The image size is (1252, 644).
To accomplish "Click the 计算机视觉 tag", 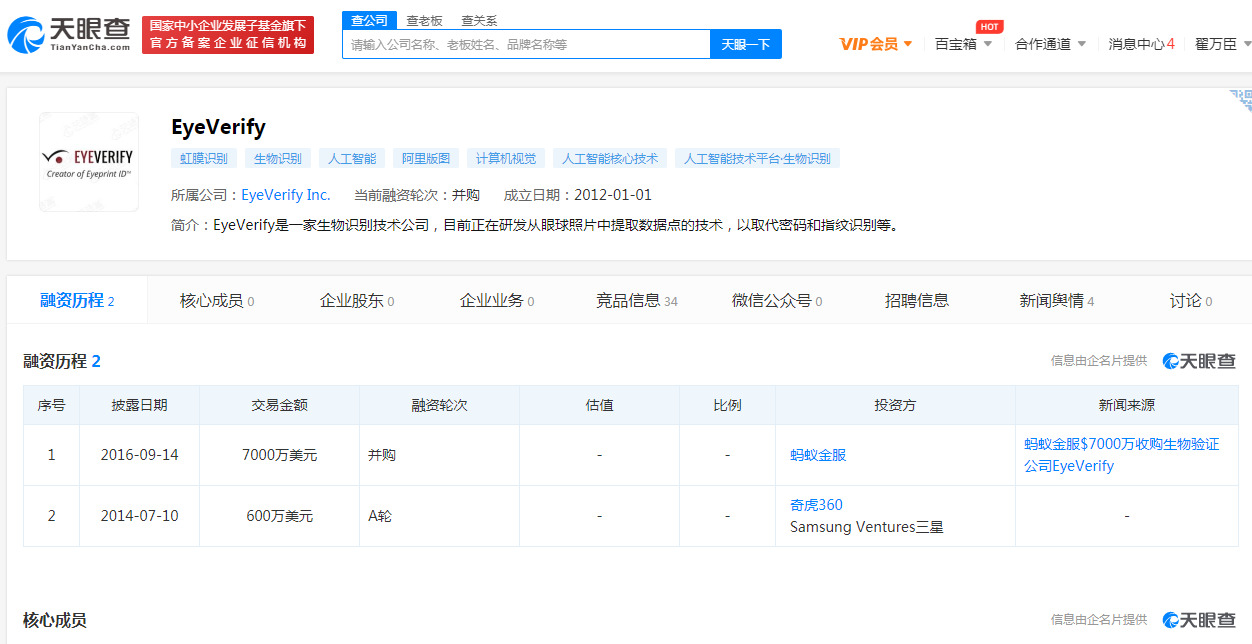I will click(506, 158).
